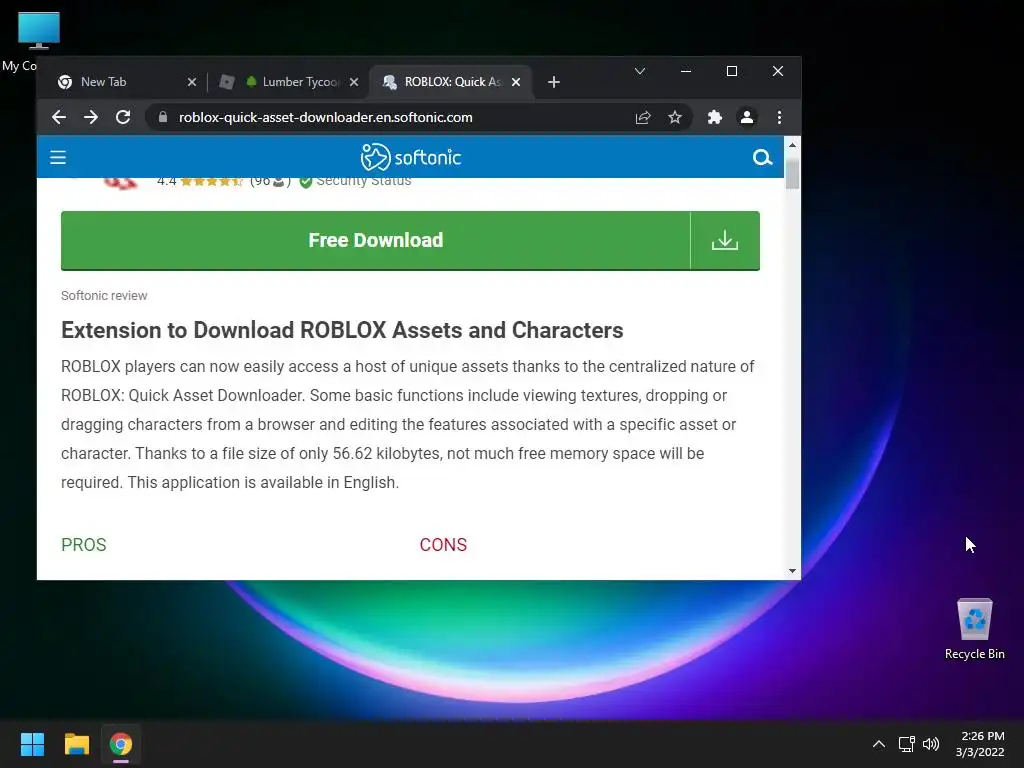Open Chrome three-dot menu

(779, 118)
